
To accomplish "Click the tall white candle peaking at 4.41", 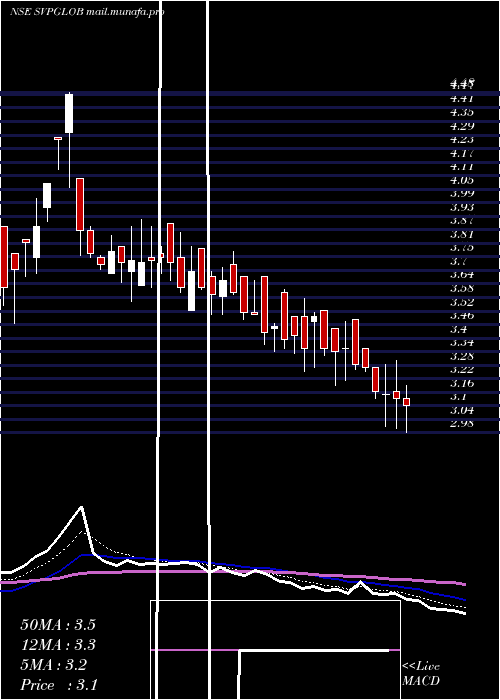I will (69, 113).
